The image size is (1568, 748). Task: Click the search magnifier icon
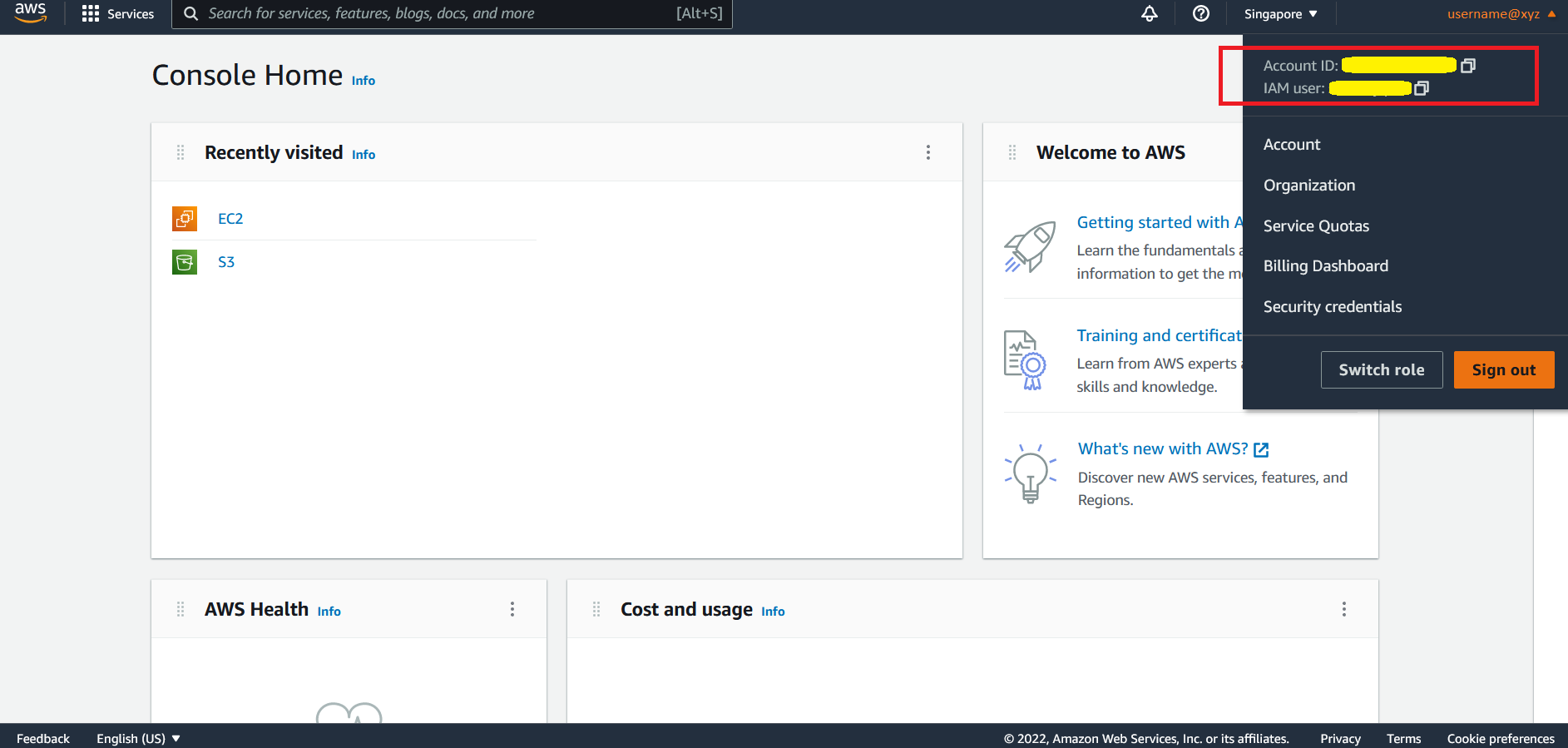[190, 14]
